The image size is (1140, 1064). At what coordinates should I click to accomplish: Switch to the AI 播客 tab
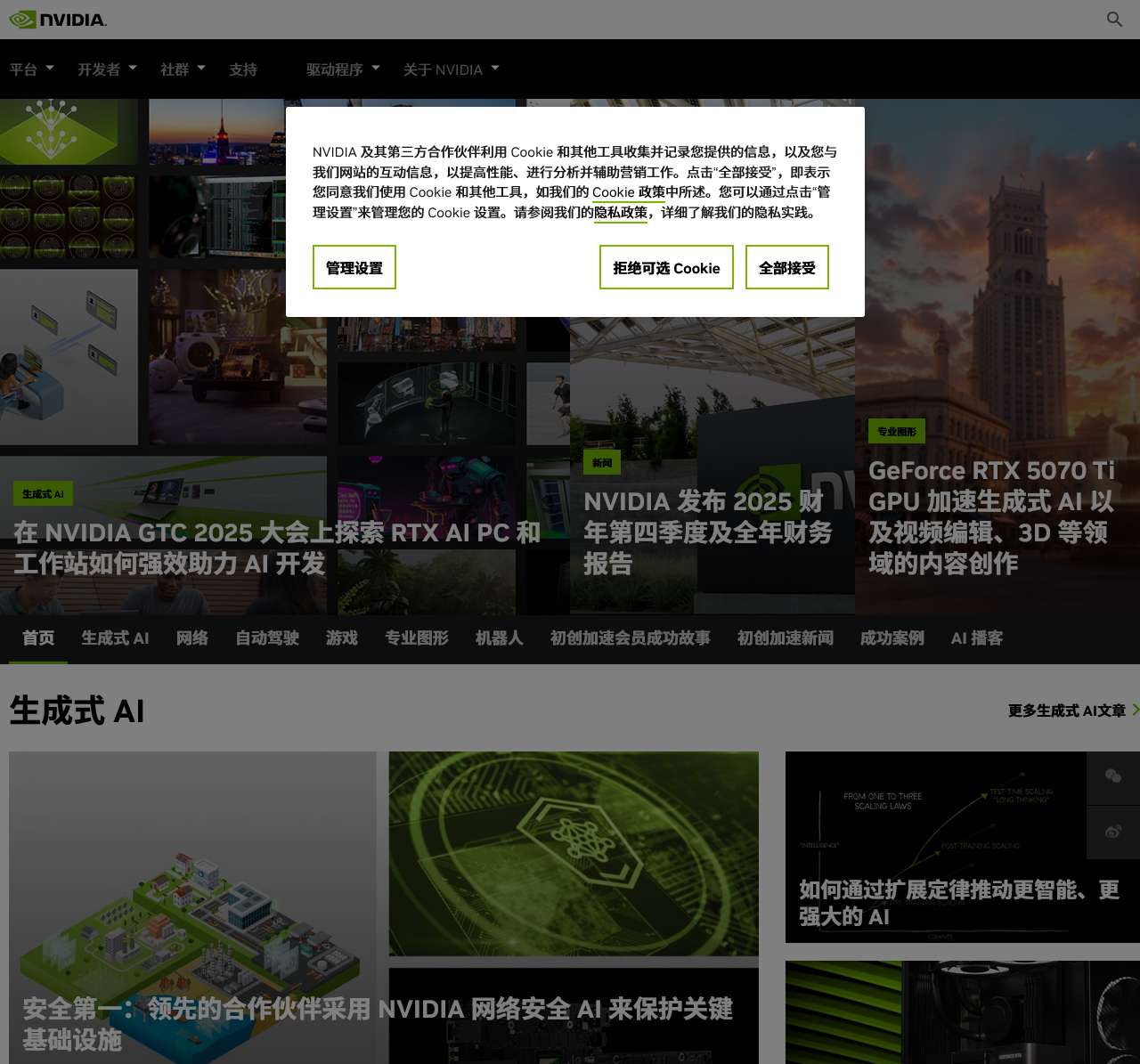click(x=977, y=638)
